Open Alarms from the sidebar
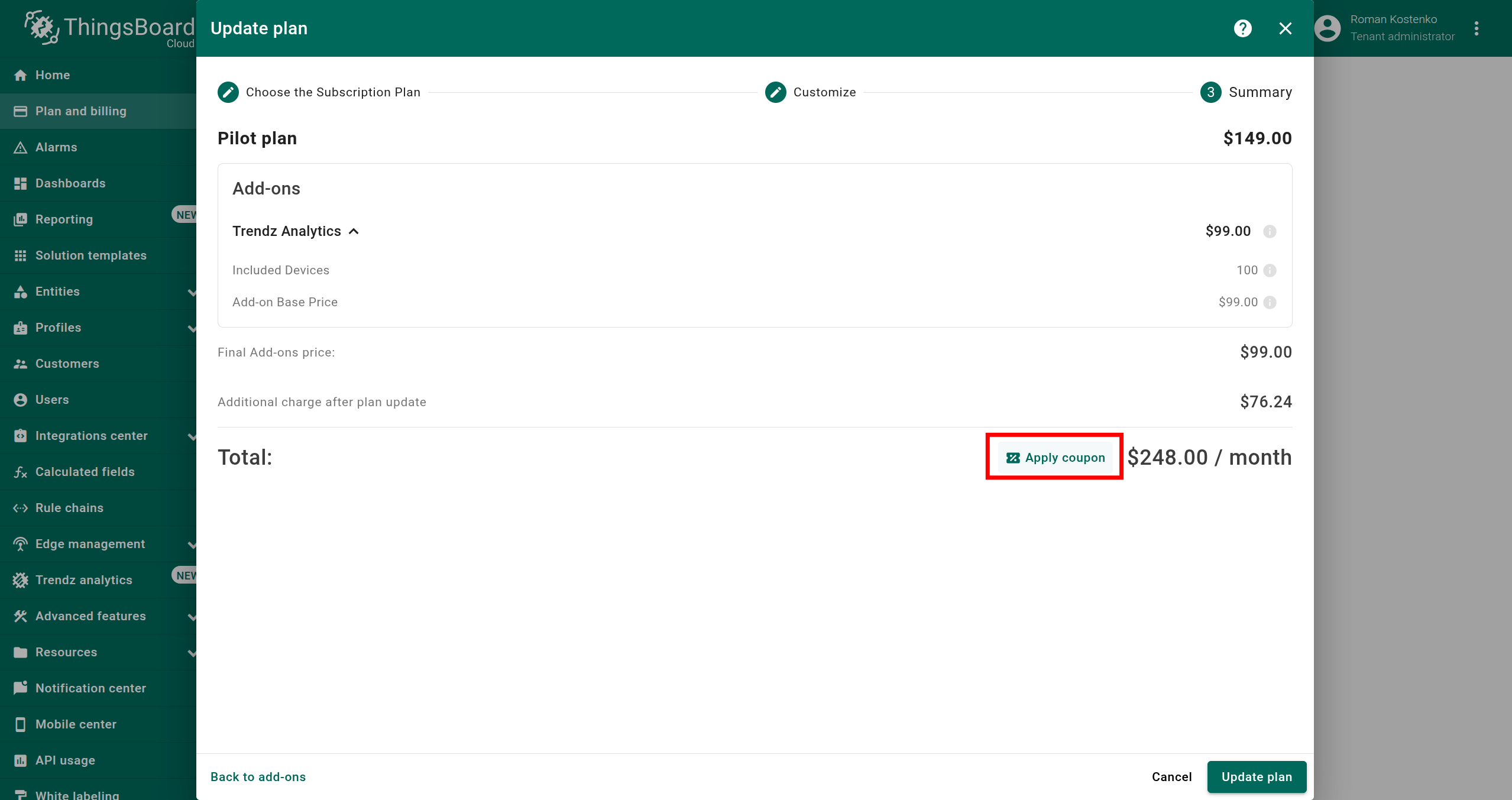1512x800 pixels. point(56,147)
